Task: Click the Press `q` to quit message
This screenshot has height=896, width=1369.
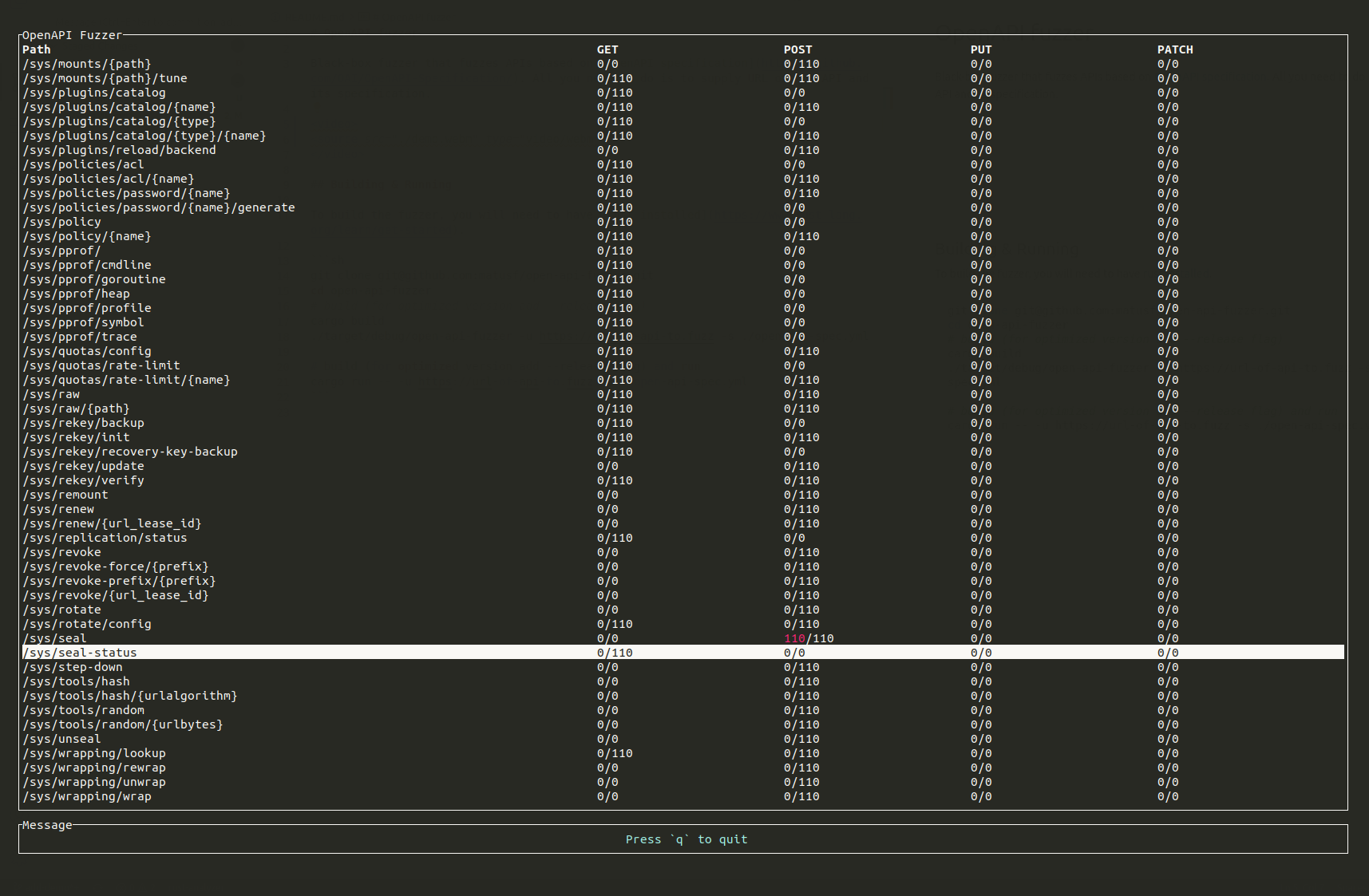Action: (x=686, y=839)
